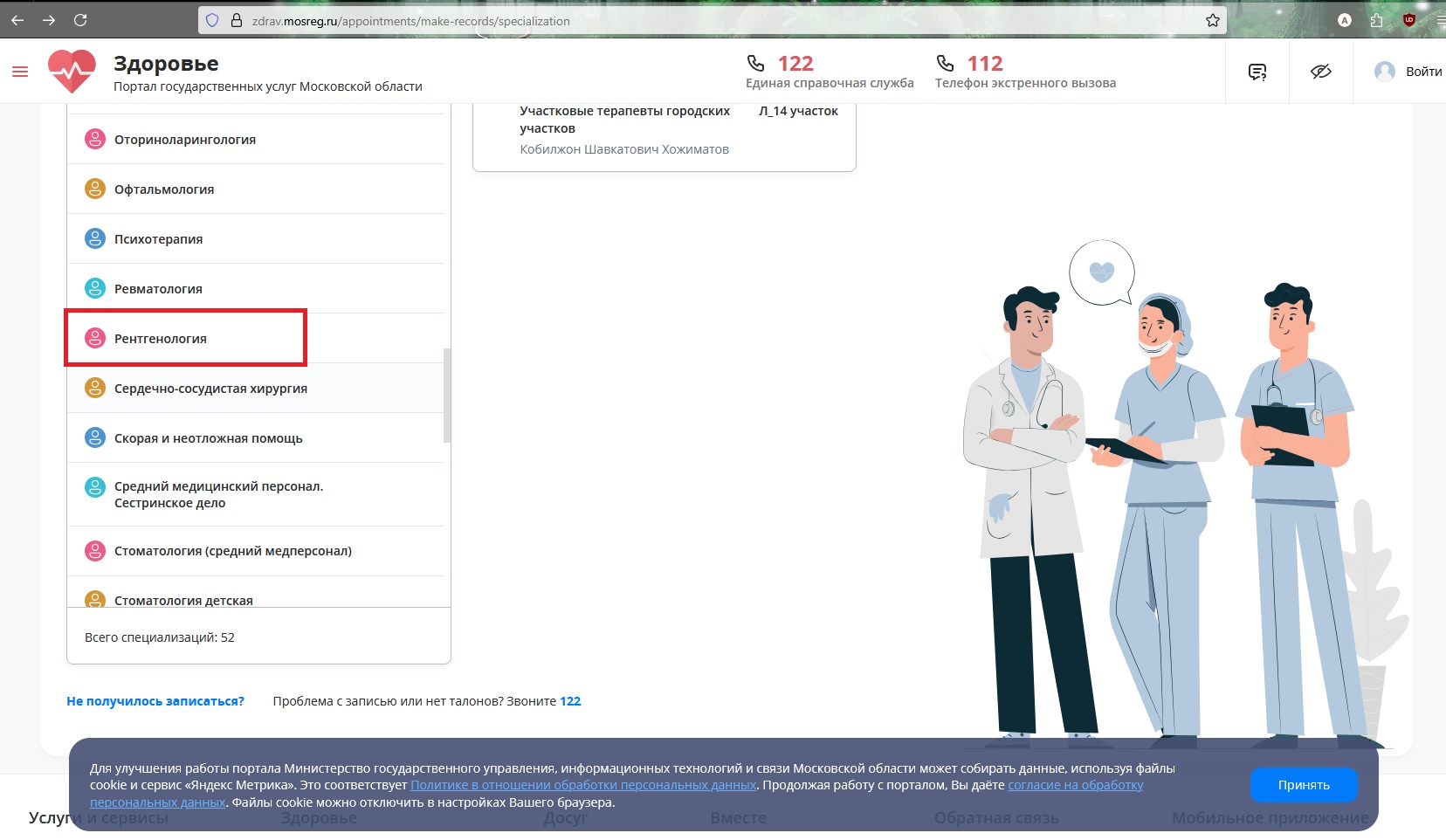The height and width of the screenshot is (840, 1446).
Task: Select the Офтальмология specialization
Action: [164, 189]
